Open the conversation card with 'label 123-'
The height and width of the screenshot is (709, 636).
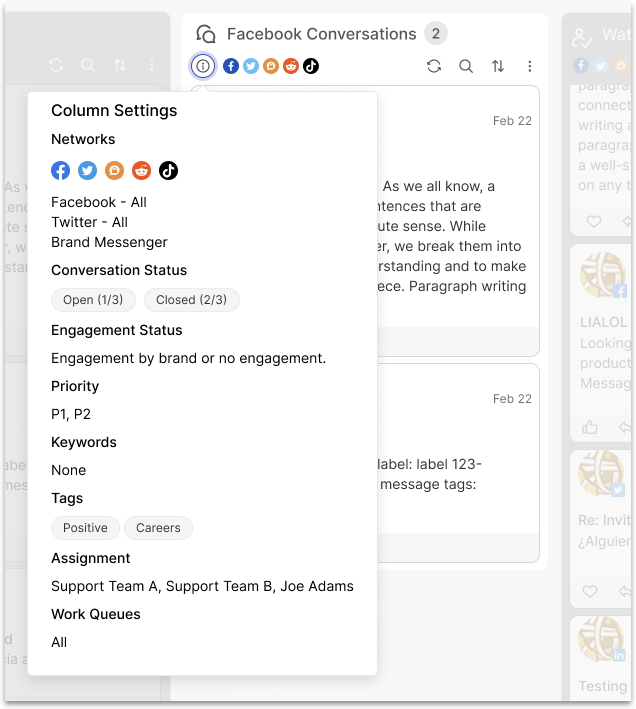click(458, 463)
